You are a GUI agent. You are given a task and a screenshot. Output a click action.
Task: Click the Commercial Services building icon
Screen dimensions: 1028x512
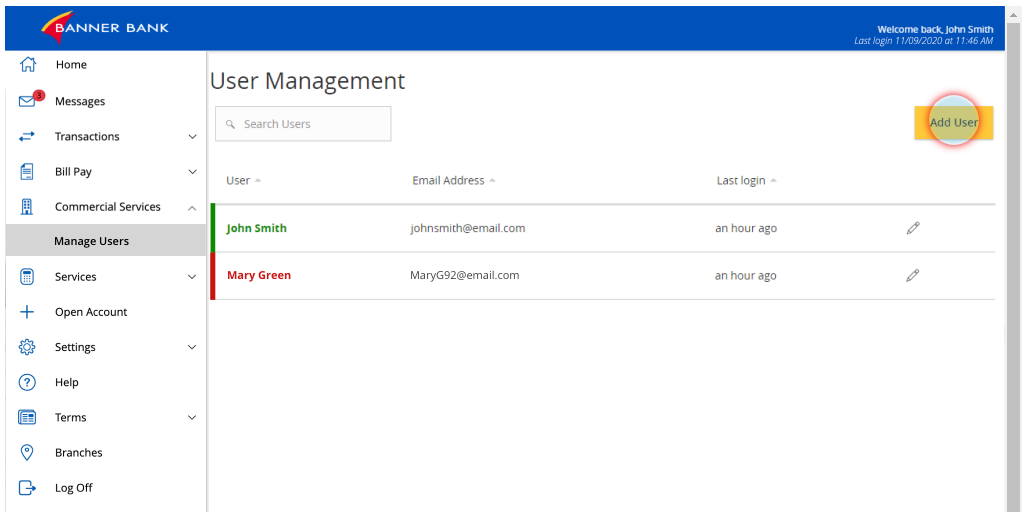(27, 207)
